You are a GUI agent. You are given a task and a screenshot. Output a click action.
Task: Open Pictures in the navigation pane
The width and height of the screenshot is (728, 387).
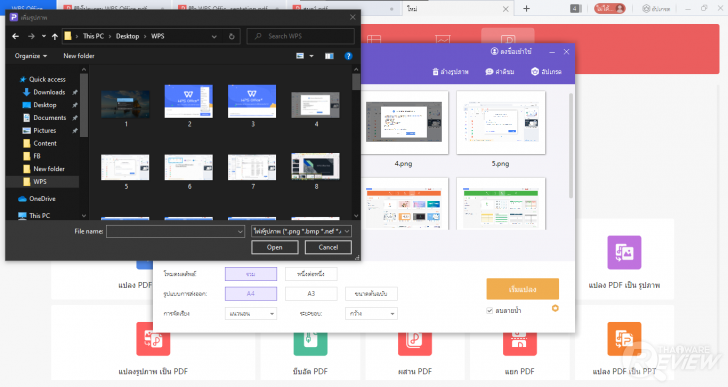39,130
